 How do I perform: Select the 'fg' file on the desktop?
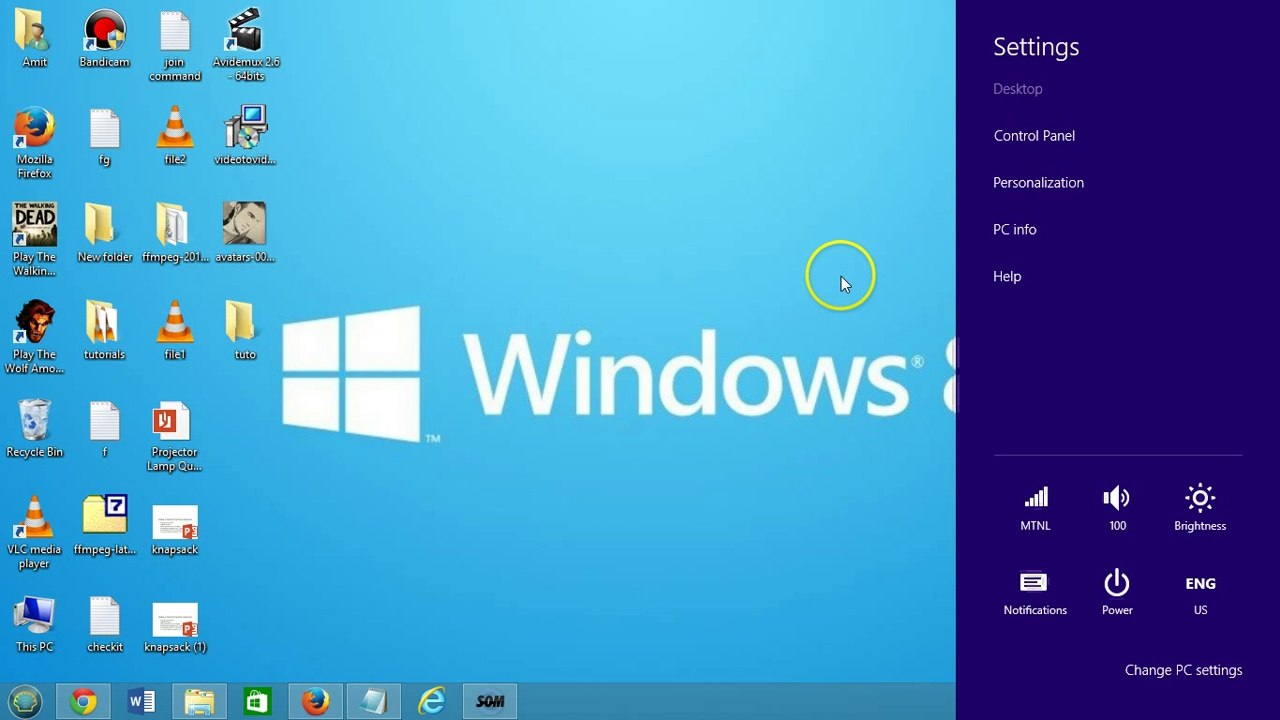tap(105, 137)
